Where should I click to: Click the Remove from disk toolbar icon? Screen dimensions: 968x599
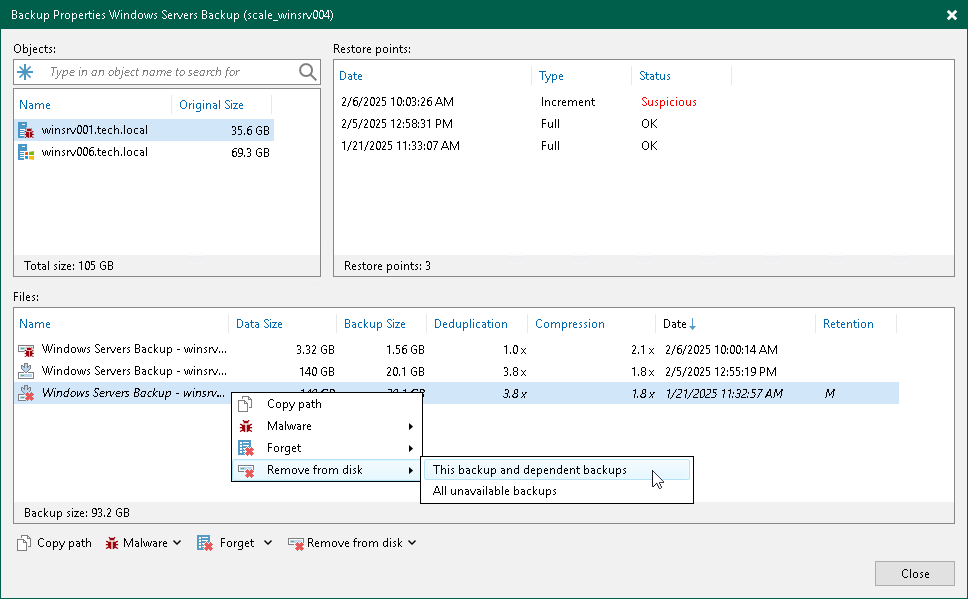click(x=295, y=543)
